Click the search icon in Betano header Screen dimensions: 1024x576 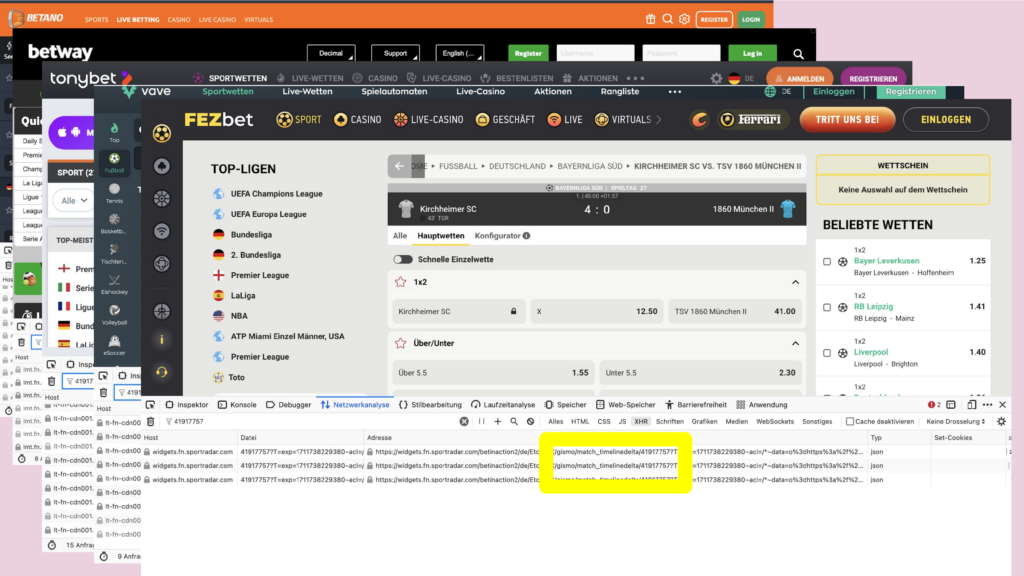667,19
